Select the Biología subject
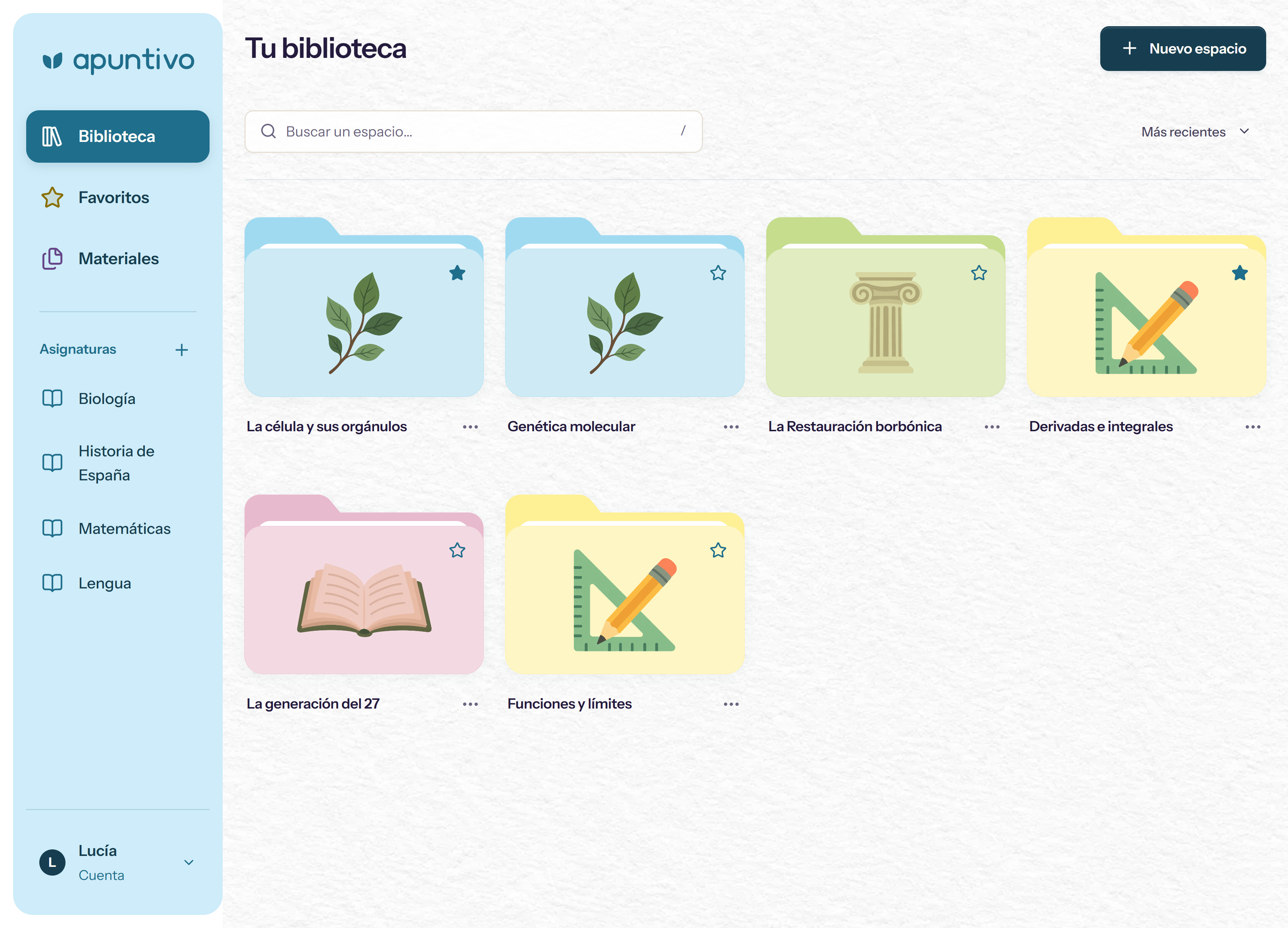The height and width of the screenshot is (928, 1288). (x=118, y=399)
